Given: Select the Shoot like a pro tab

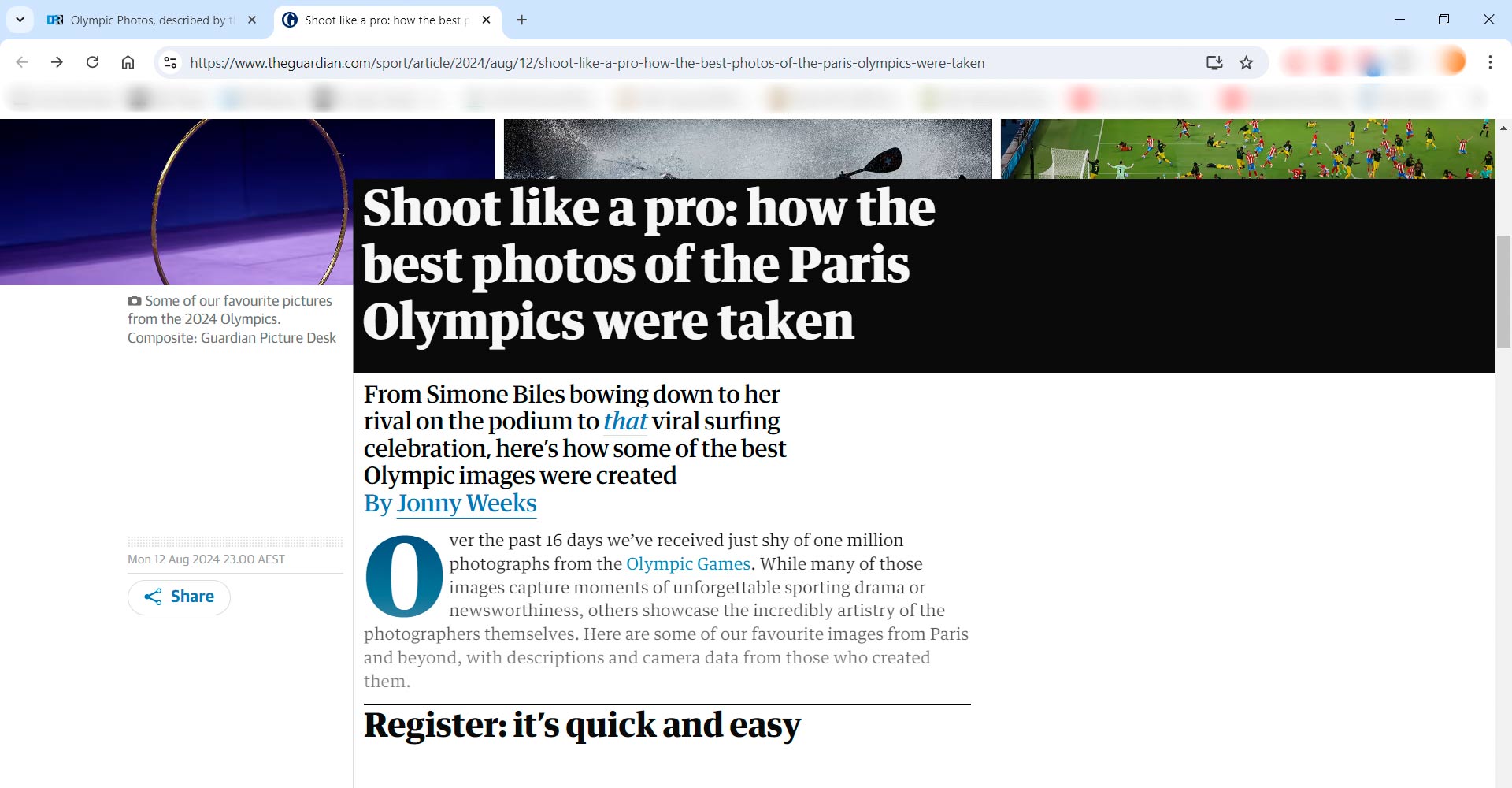Looking at the screenshot, I should [x=378, y=20].
